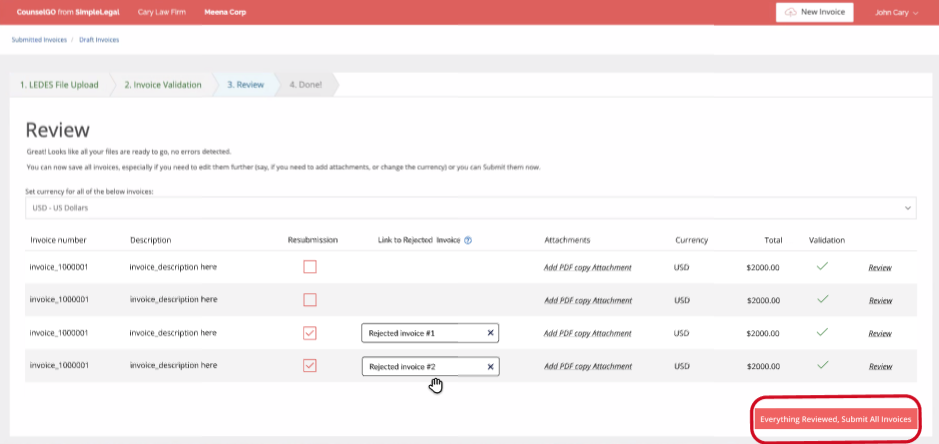Go to the 1. LEDES File Upload step
939x444 pixels.
(x=60, y=85)
